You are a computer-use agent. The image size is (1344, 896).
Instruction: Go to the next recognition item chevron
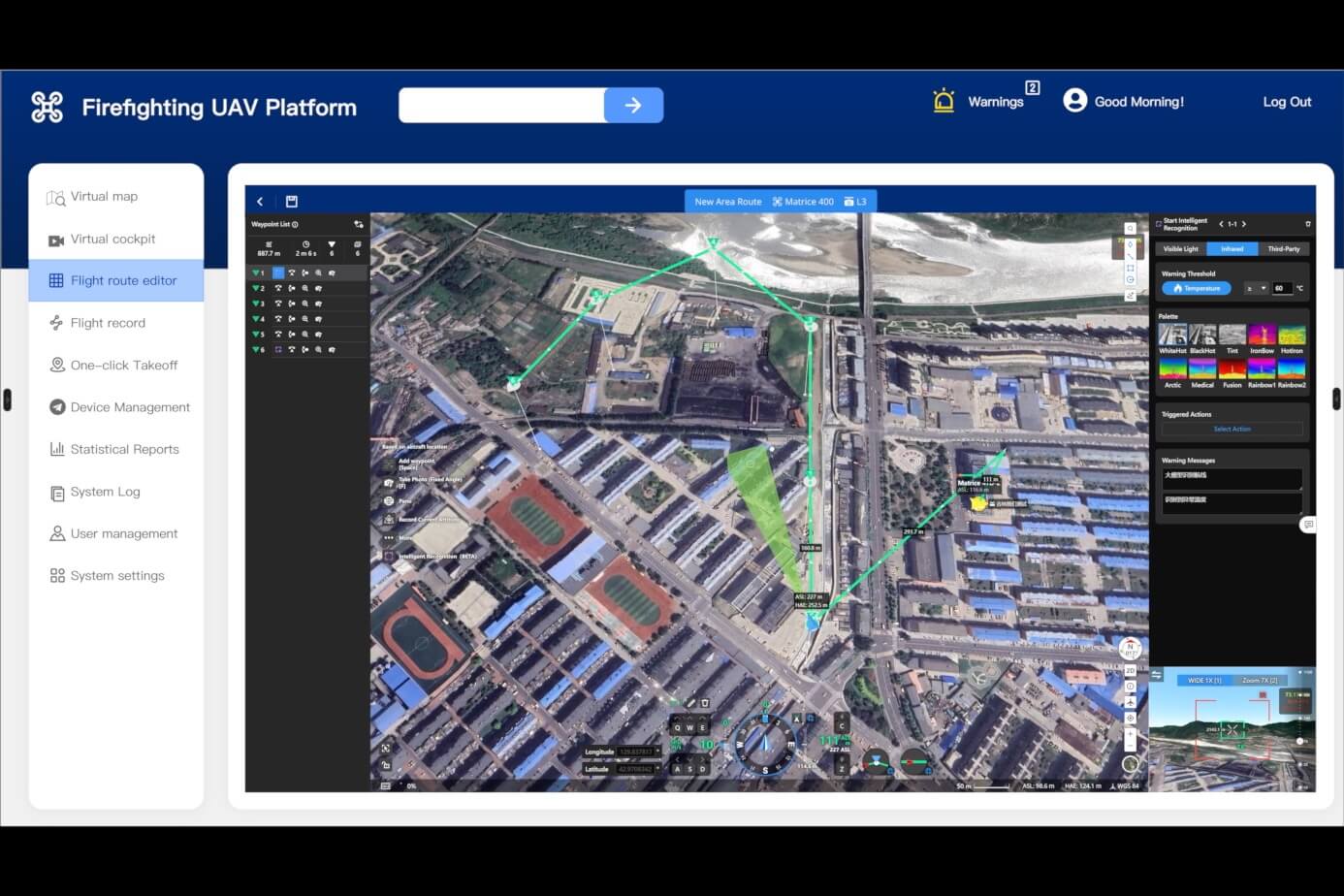click(1244, 224)
